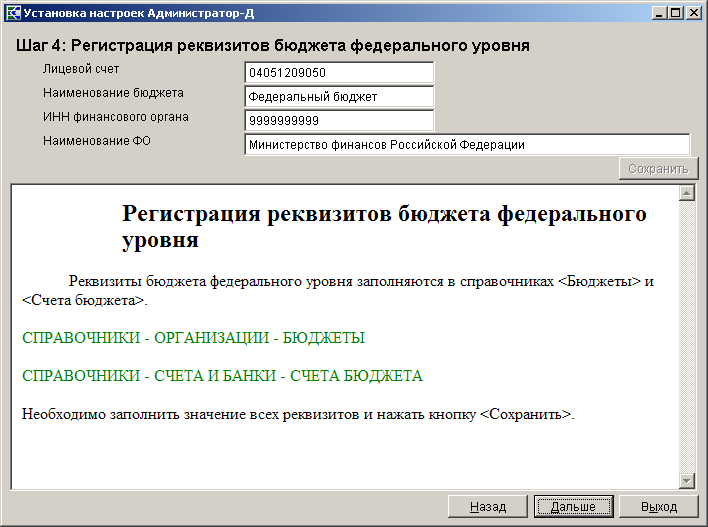Click the large help heading Регистрация реквизитов

point(384,226)
